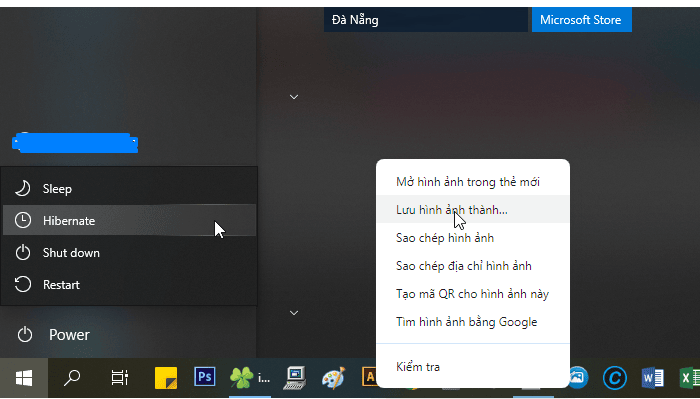
Task: Open Photoshop from the taskbar
Action: [205, 377]
